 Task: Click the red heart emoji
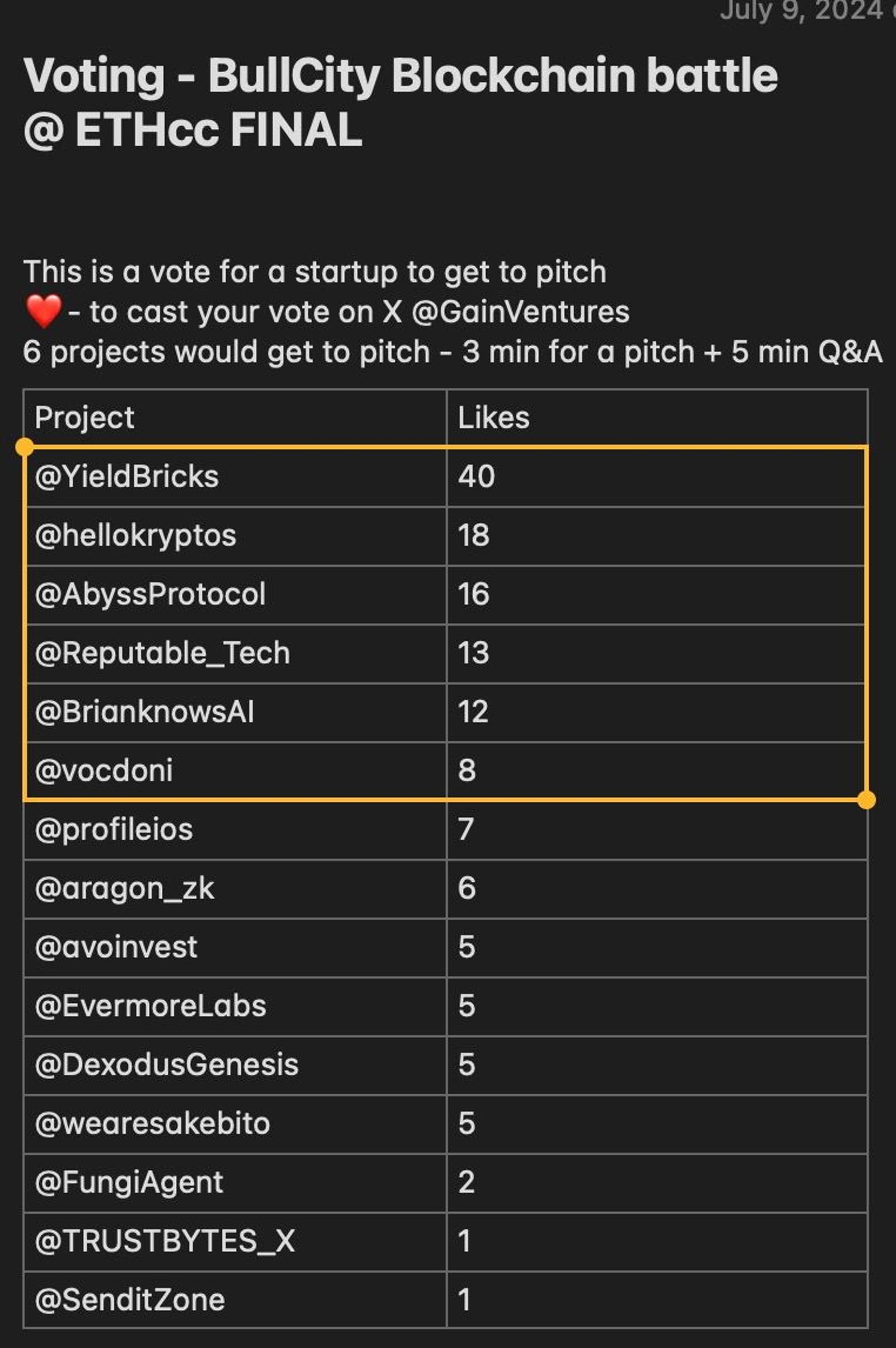[x=44, y=312]
